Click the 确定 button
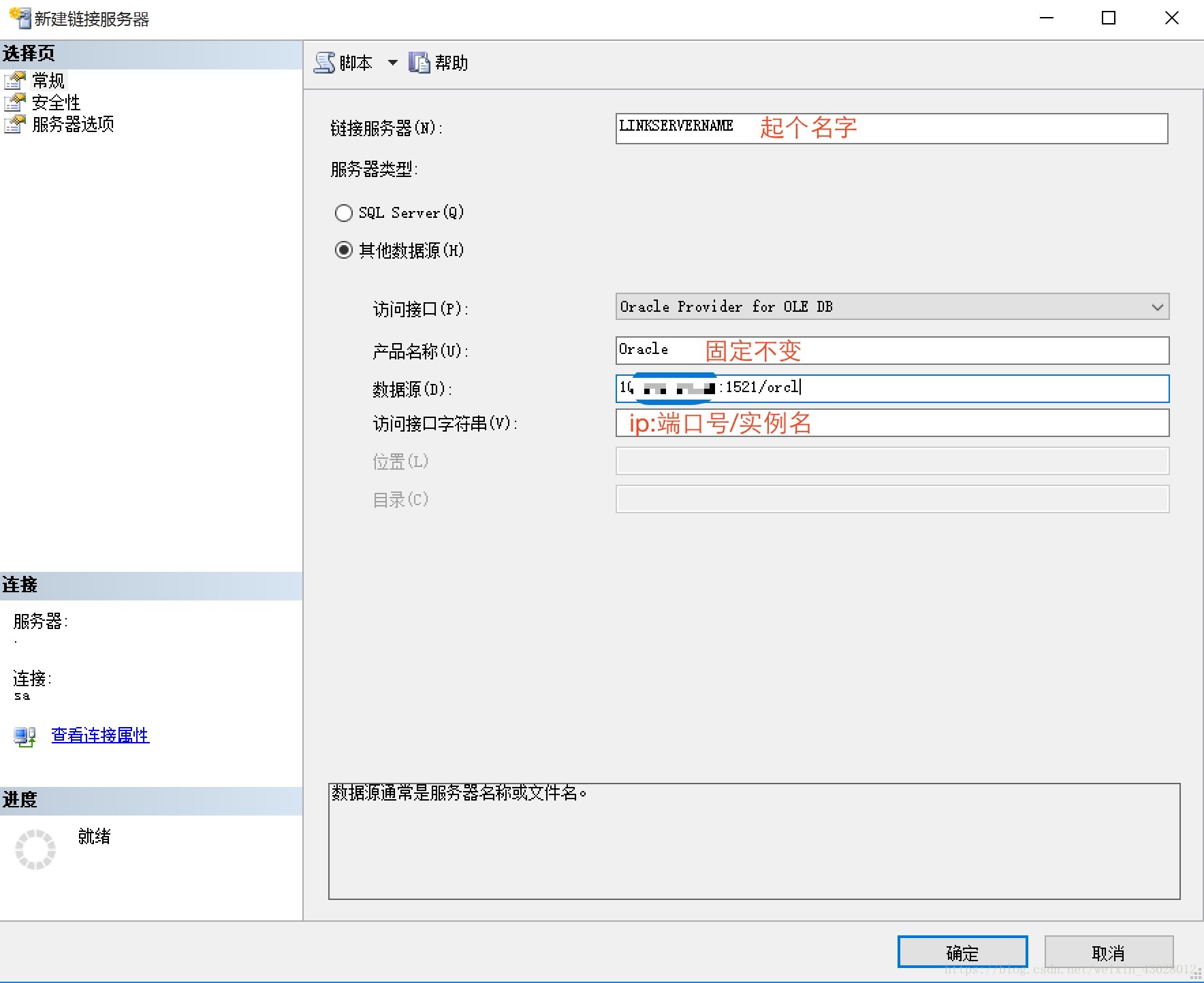The image size is (1204, 983). (962, 952)
